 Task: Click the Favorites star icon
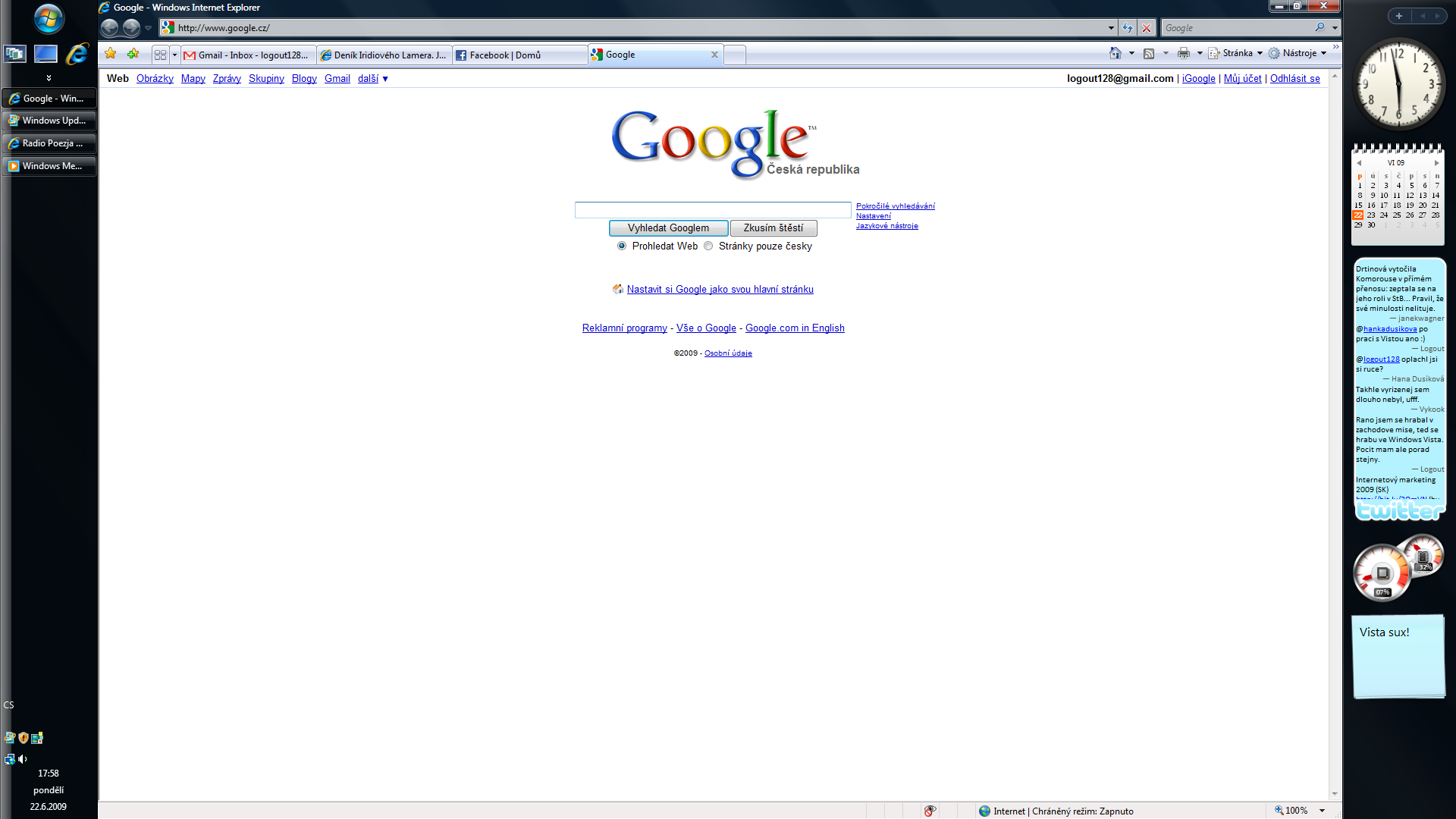pyautogui.click(x=111, y=54)
